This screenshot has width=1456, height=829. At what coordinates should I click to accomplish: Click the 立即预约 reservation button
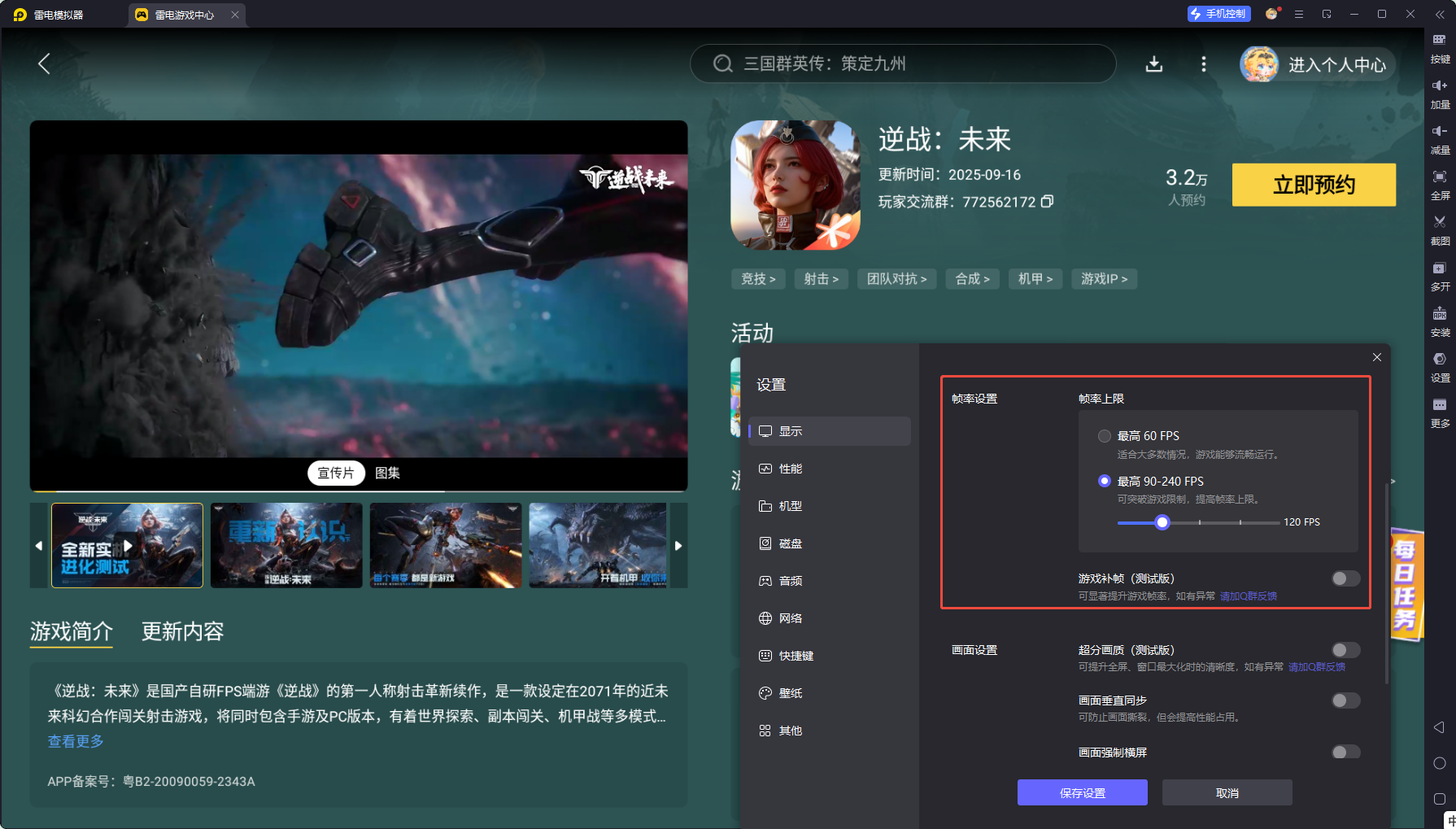click(1314, 185)
